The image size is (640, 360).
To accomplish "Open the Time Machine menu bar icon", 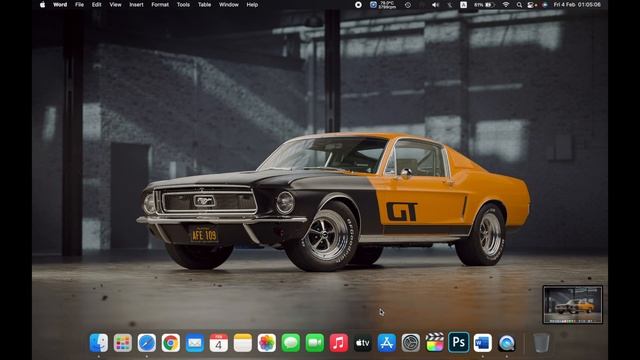I will (408, 5).
